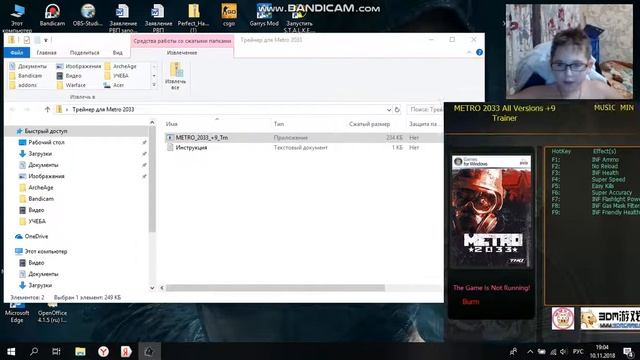Select the Warface extract destination in ribbon
Screen dimensions: 640x360
pos(71,85)
